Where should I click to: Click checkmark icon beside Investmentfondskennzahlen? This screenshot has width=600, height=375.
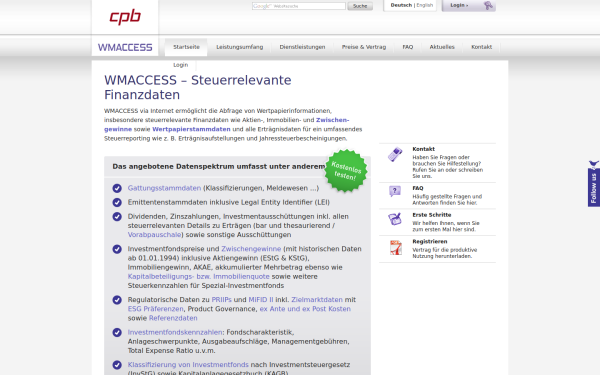117,333
